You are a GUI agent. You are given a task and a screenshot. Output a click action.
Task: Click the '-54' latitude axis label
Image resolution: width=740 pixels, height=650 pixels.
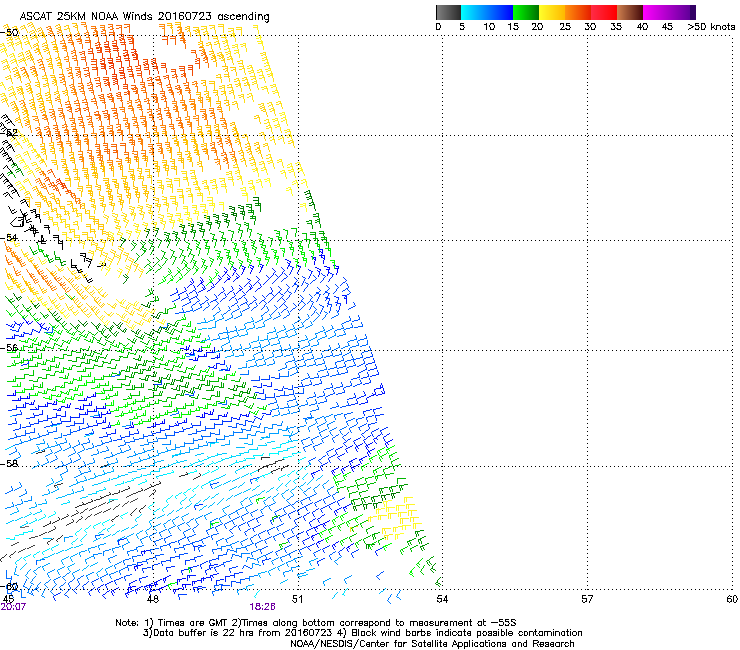[x=10, y=237]
